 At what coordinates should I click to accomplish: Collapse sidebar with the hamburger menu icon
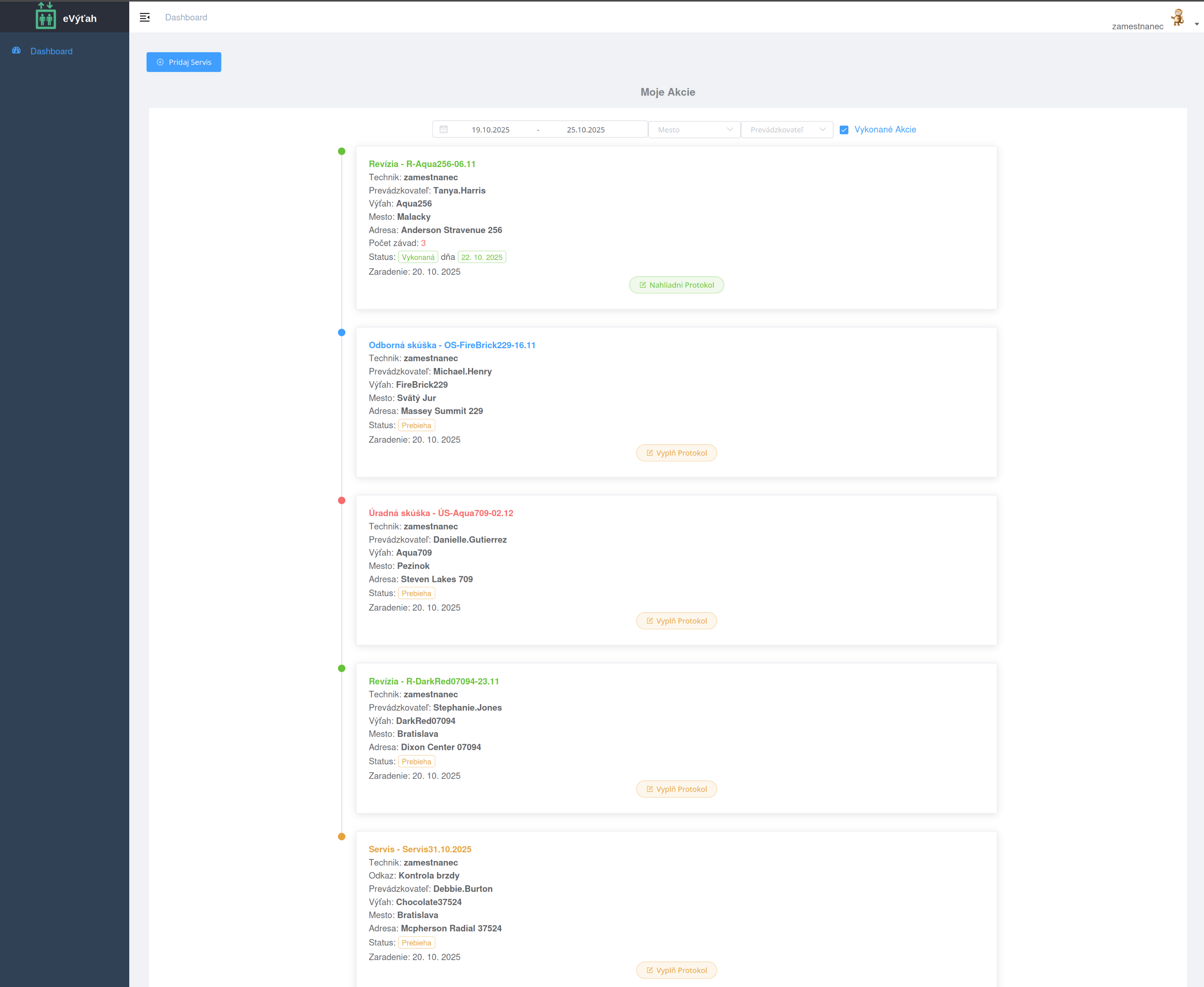pos(145,18)
